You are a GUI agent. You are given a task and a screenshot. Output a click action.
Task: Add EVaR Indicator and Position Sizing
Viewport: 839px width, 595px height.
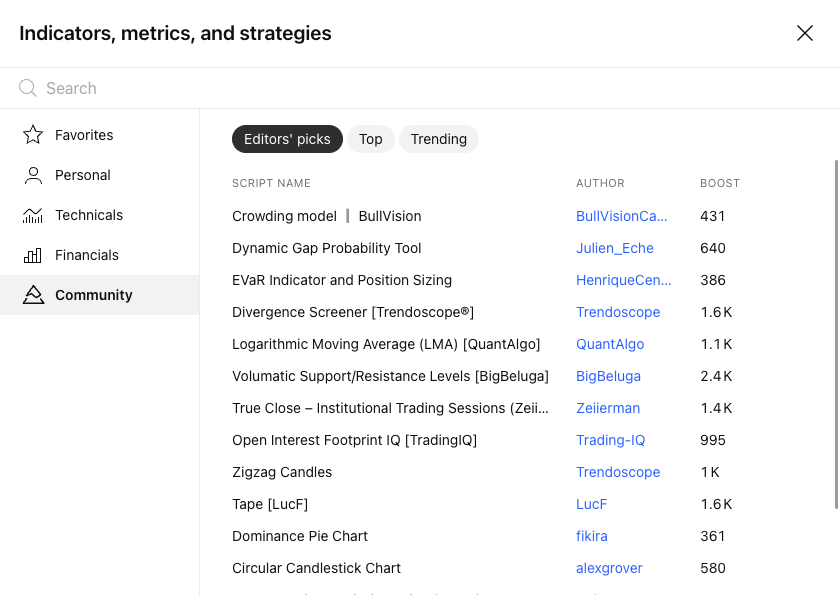342,280
